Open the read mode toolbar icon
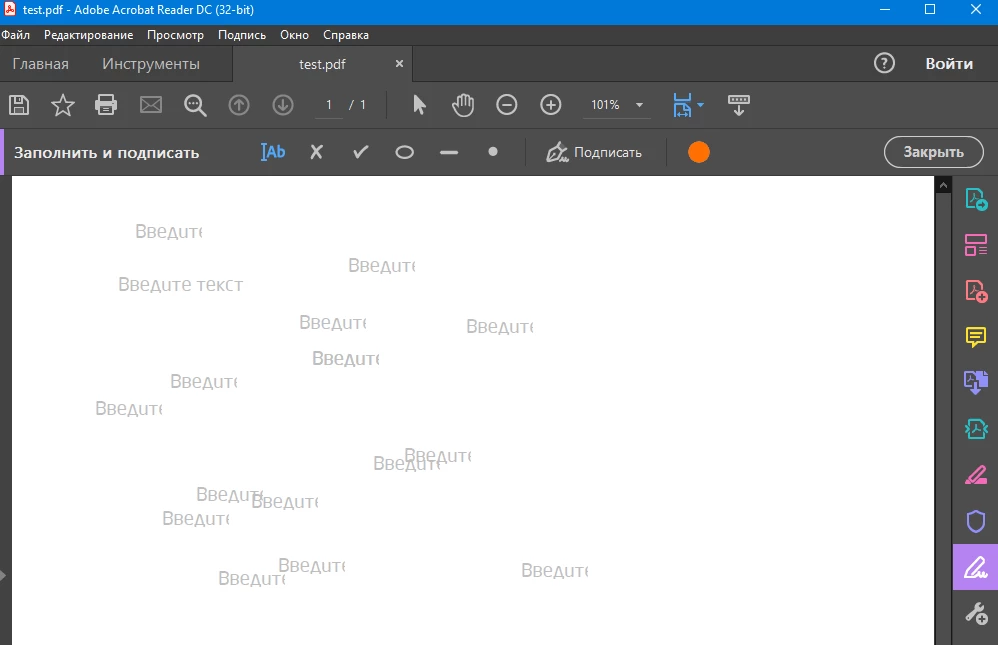 click(x=738, y=105)
